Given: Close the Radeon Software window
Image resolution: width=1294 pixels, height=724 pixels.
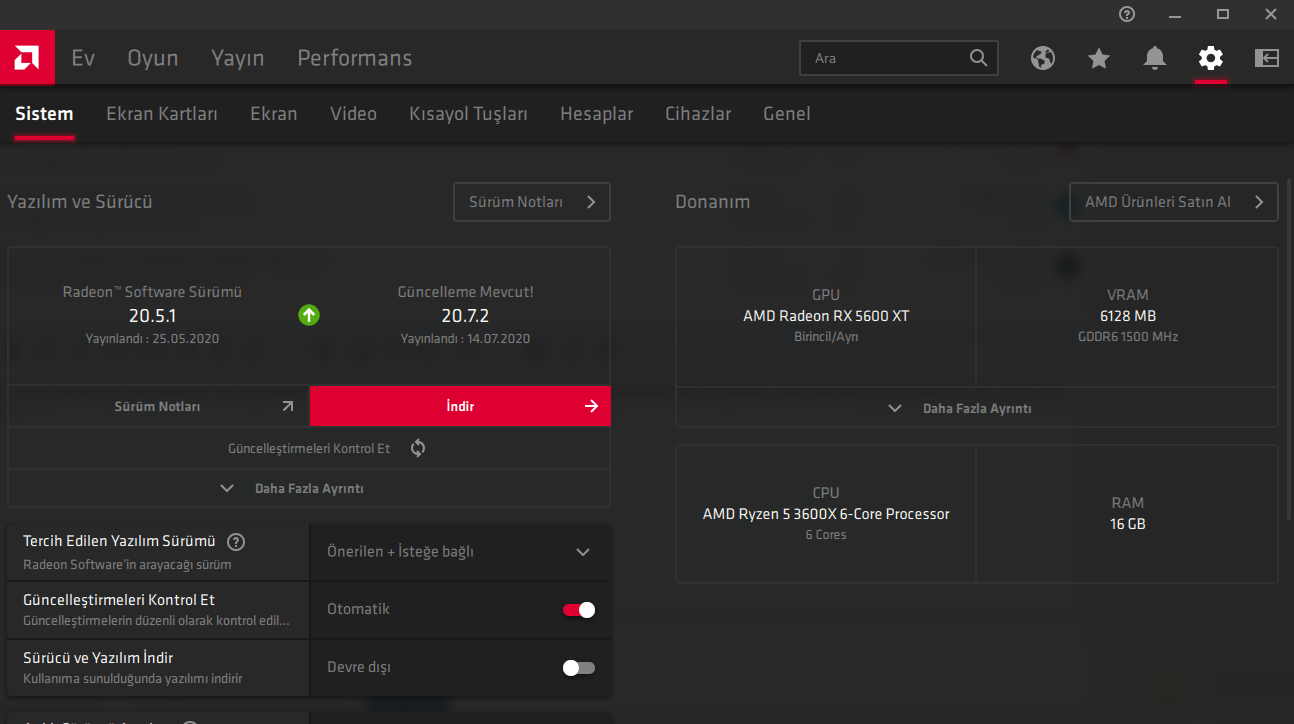Looking at the screenshot, I should [1271, 14].
